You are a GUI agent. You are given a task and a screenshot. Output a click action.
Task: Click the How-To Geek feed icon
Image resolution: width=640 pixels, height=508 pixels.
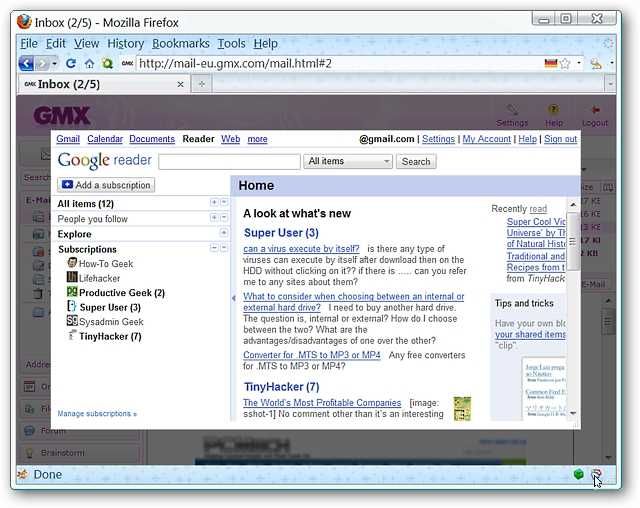click(72, 263)
